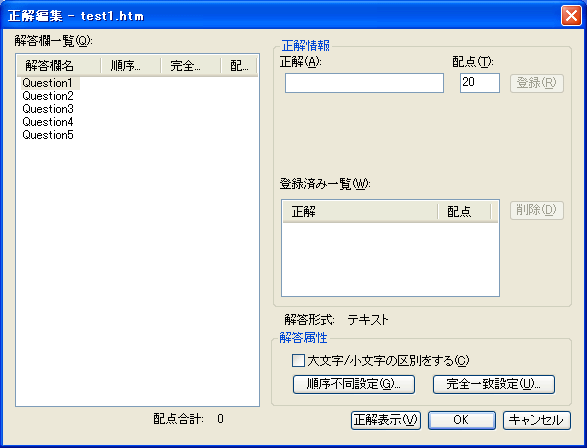Click 正解 column header in registered list
This screenshot has height=448, width=587.
pyautogui.click(x=360, y=212)
